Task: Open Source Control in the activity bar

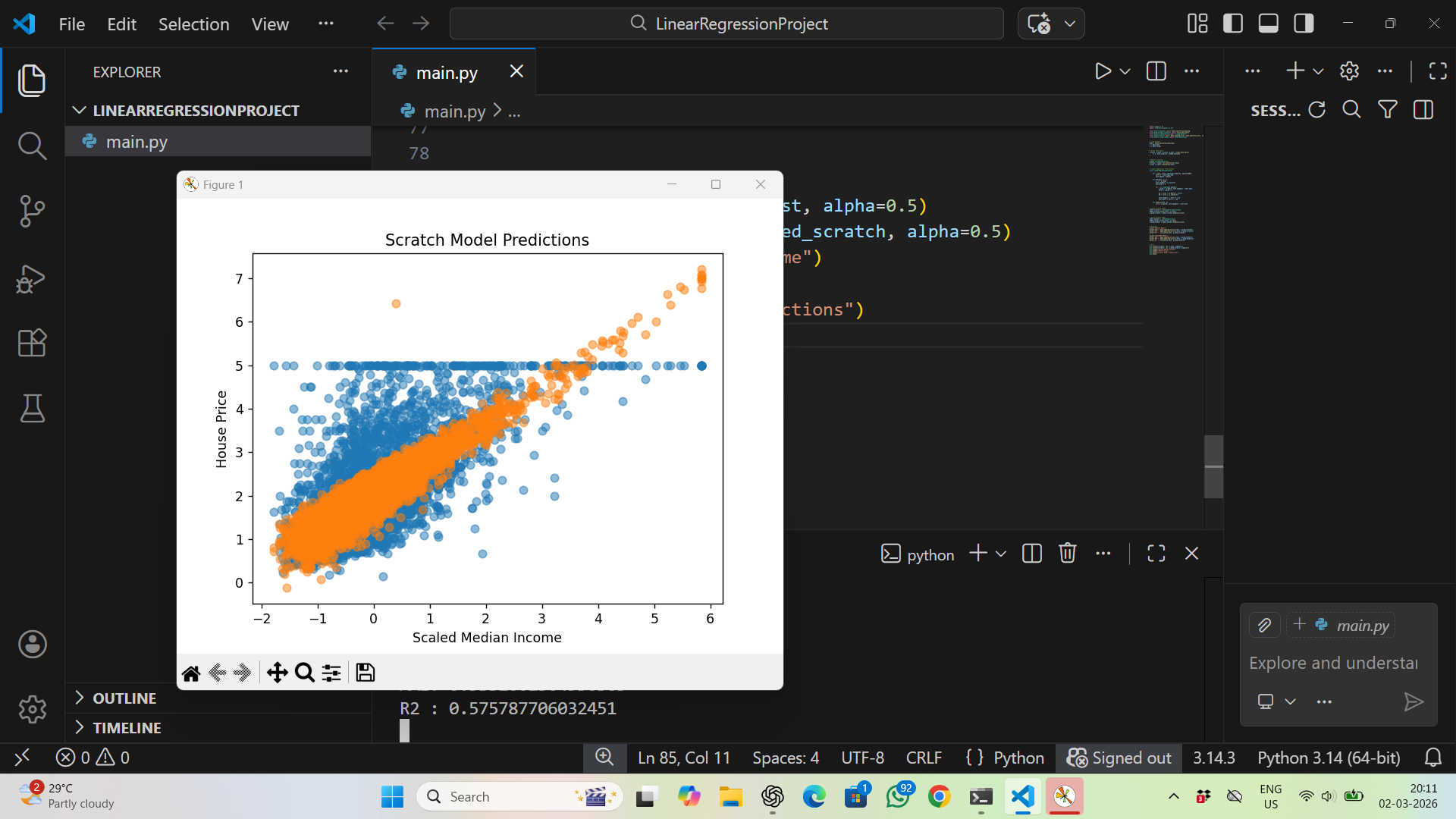Action: click(32, 211)
